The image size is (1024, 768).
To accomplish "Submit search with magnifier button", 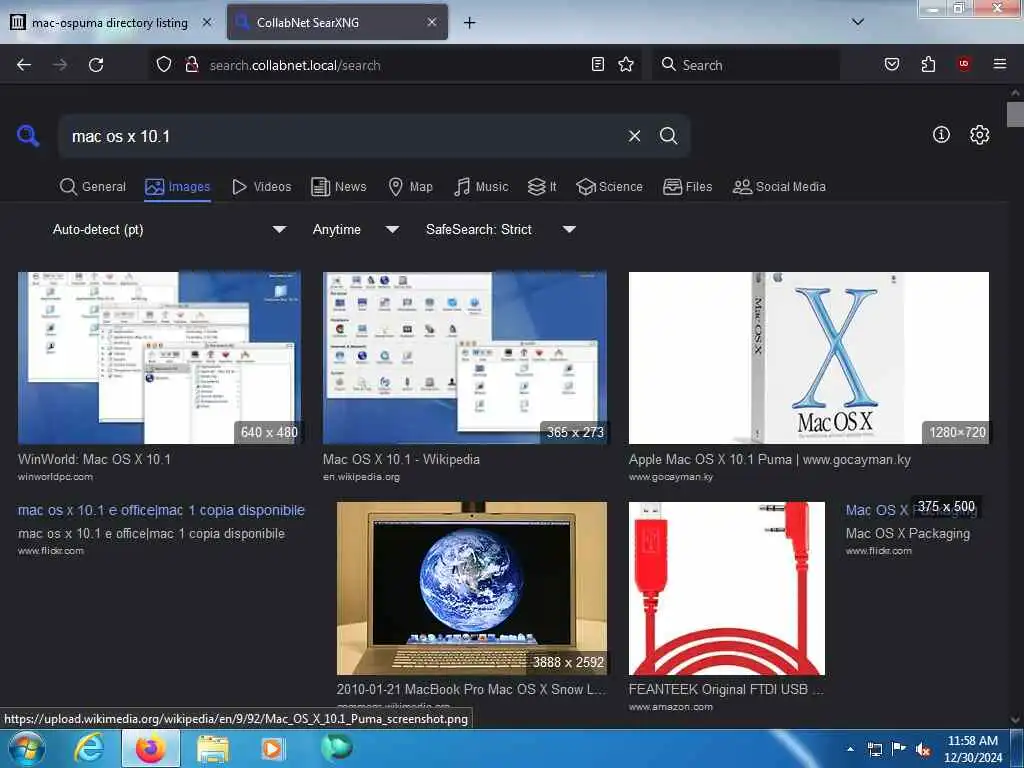I will tap(668, 136).
